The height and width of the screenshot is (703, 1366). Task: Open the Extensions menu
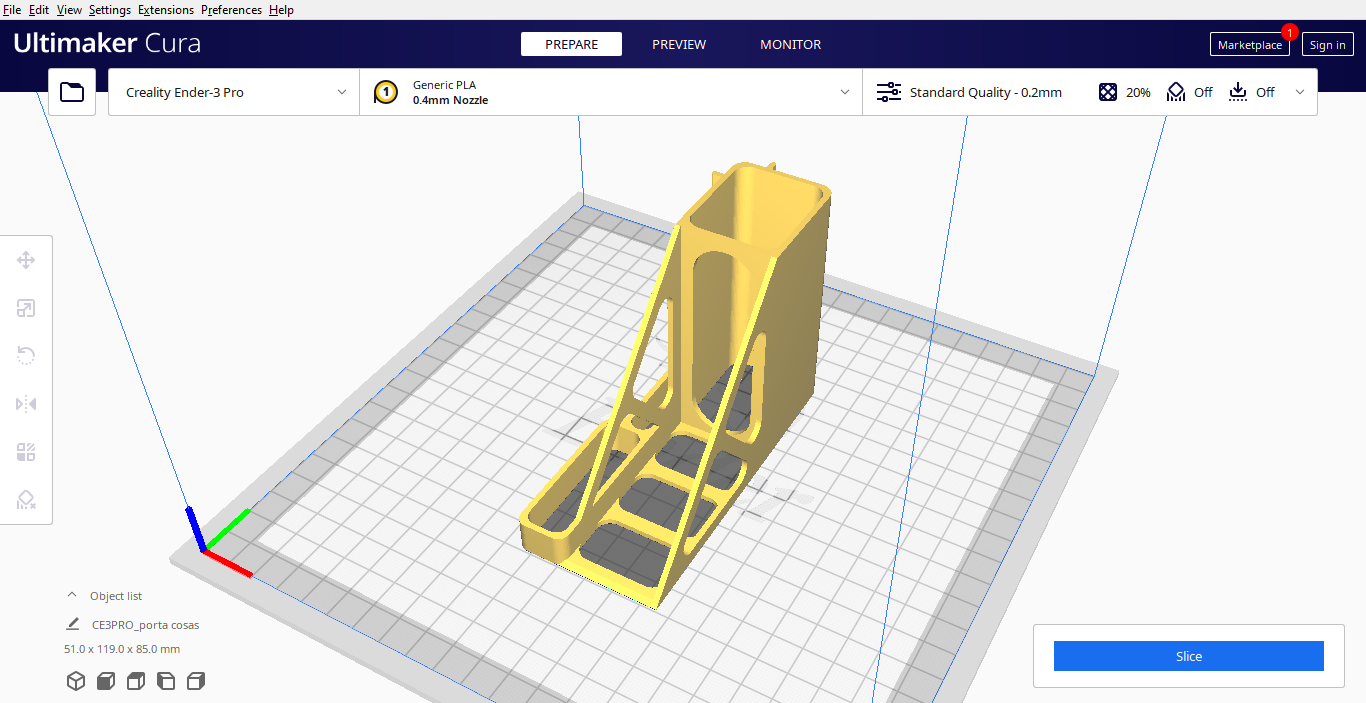click(166, 10)
